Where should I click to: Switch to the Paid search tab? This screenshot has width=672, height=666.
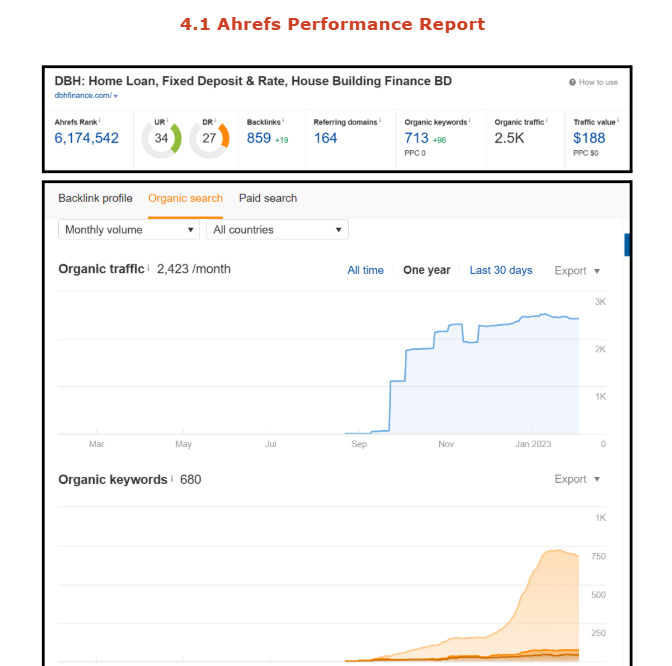pyautogui.click(x=268, y=198)
